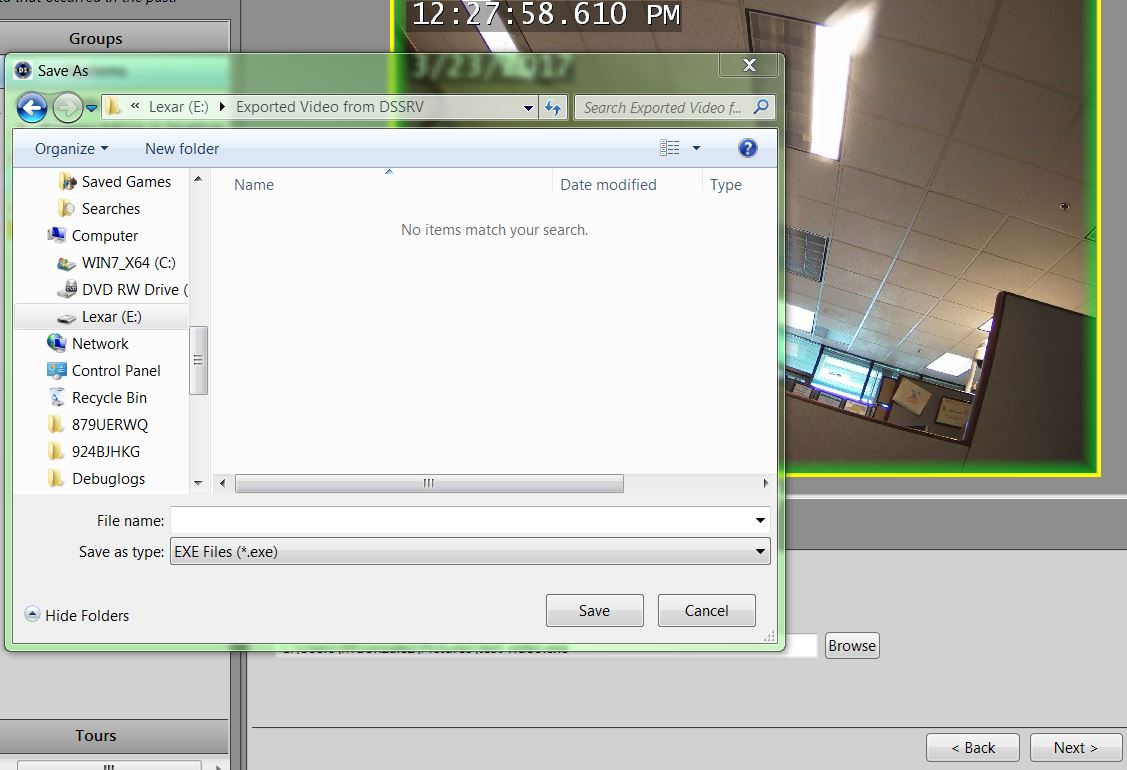Click the Next button in the wizard
This screenshot has height=770, width=1127.
coord(1075,747)
